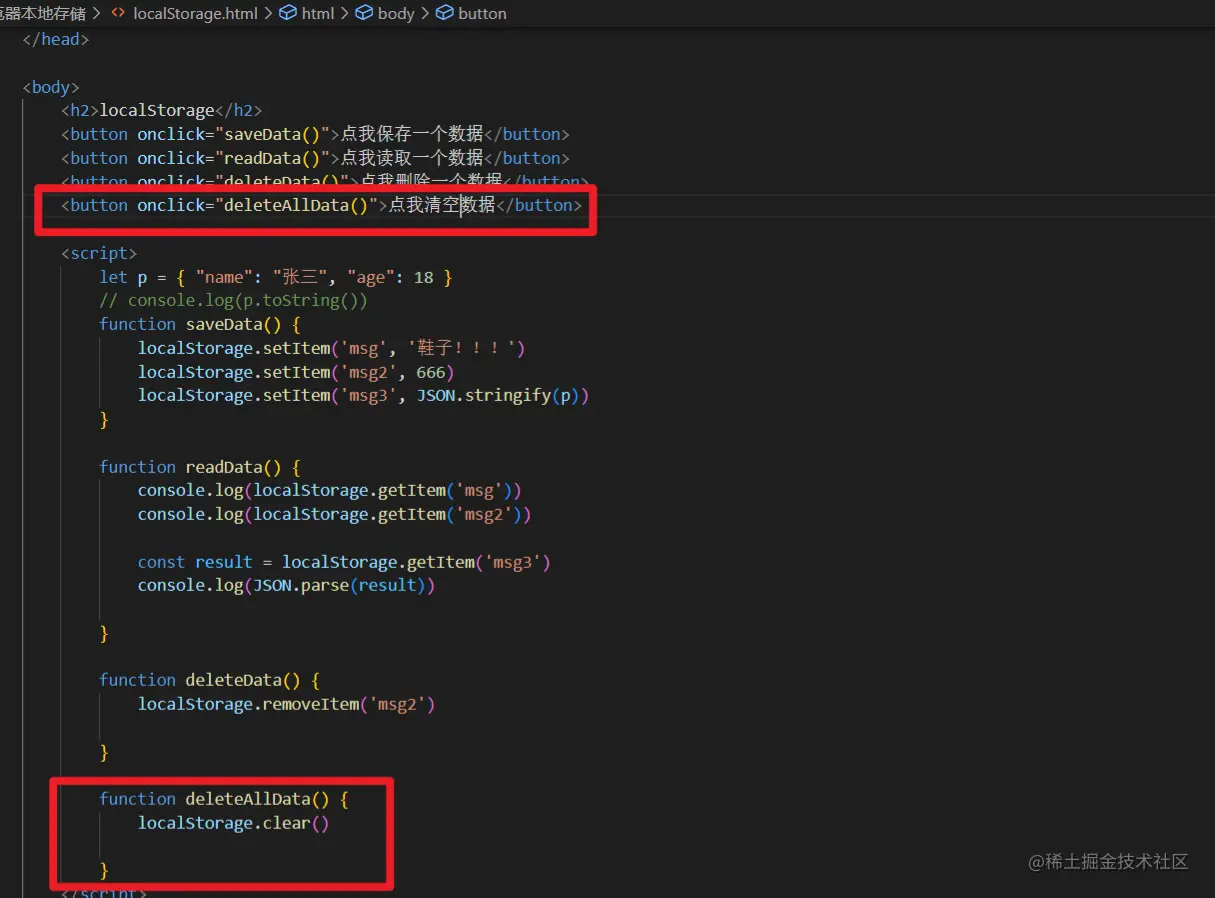This screenshot has width=1215, height=898.
Task: Select the html breadcrumb segment
Action: (x=307, y=14)
